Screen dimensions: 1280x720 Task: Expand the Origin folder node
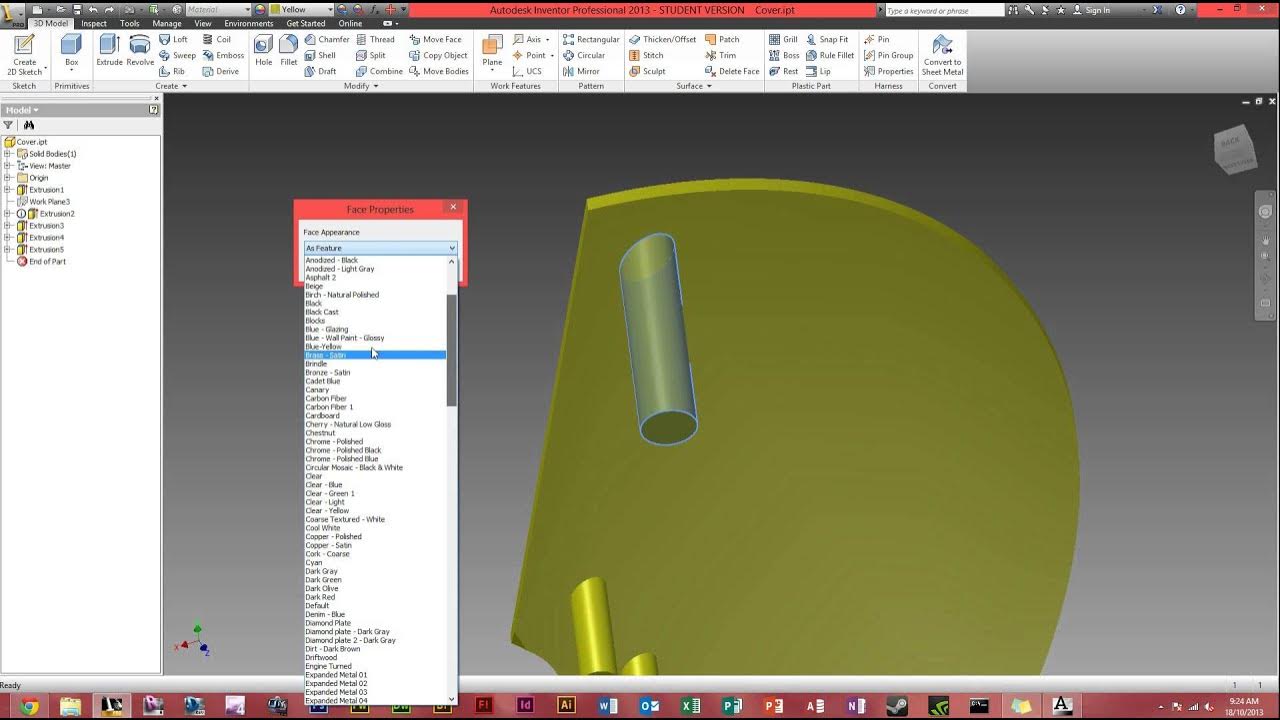[8, 178]
